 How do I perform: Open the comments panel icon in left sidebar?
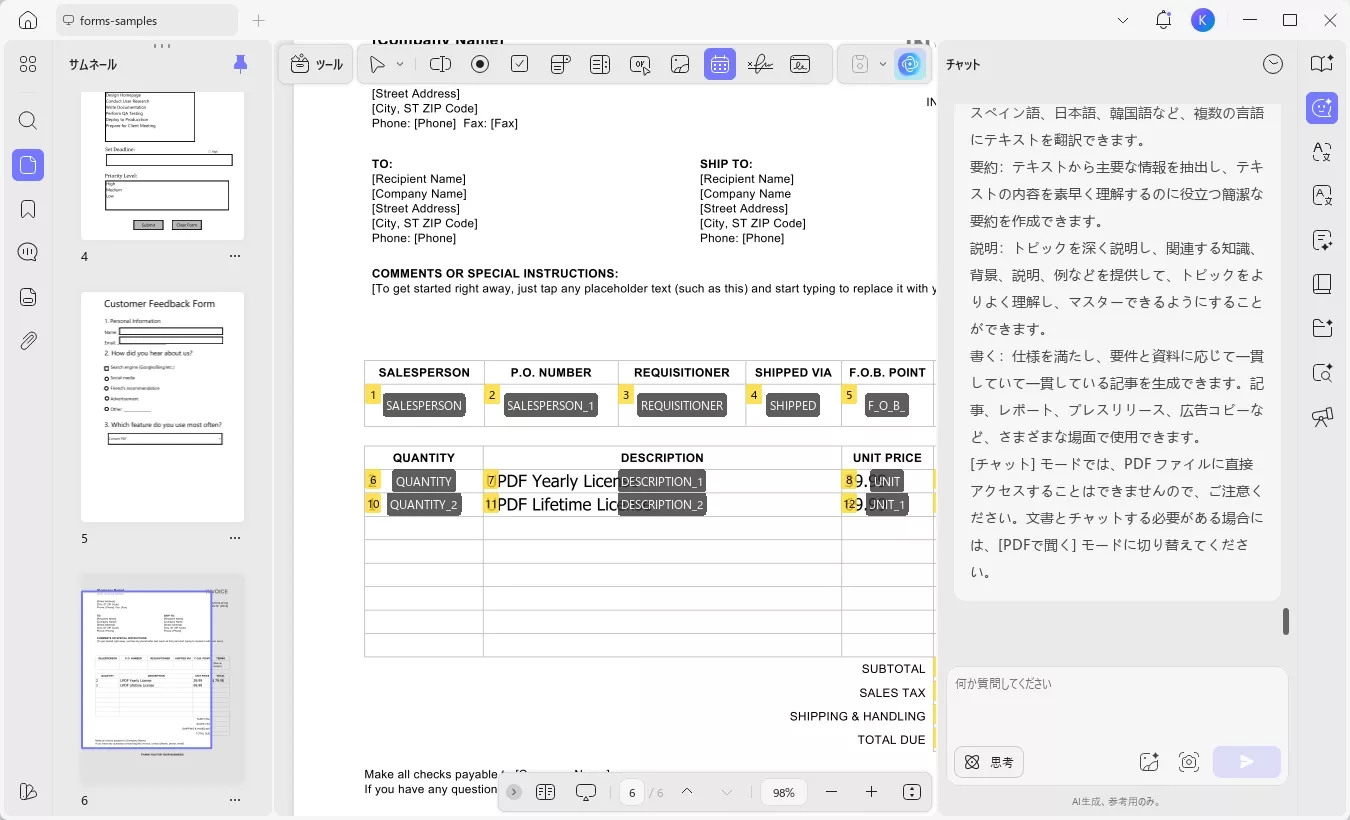(28, 252)
